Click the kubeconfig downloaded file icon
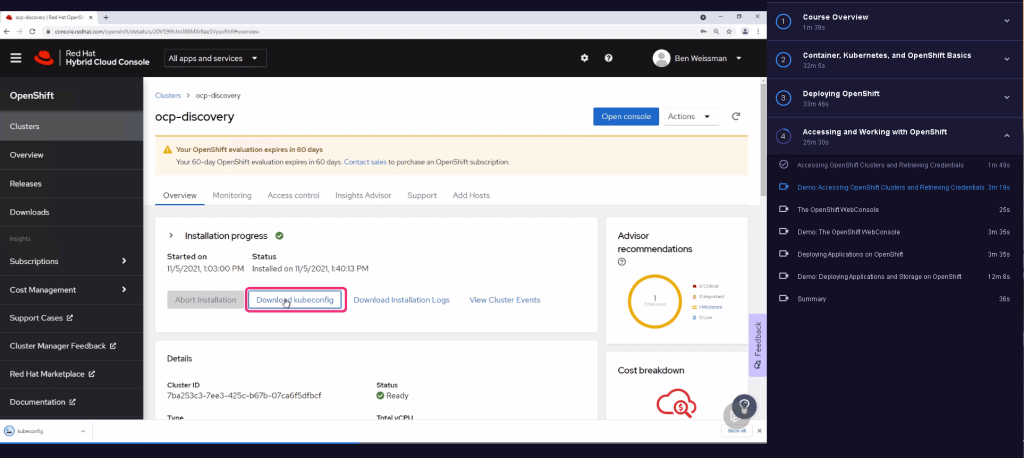The width and height of the screenshot is (1024, 458). tap(9, 431)
